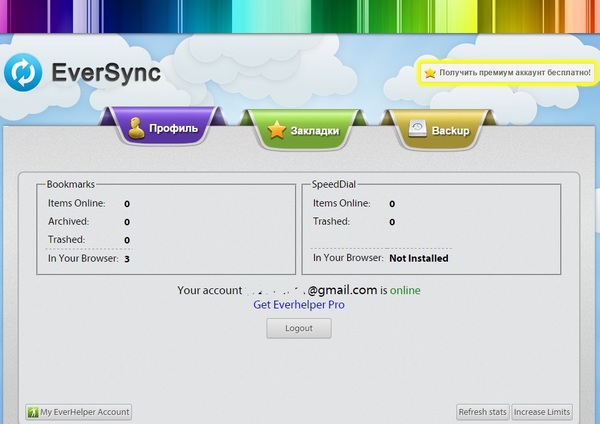Click the disk drive icon on Backup tab

point(418,129)
